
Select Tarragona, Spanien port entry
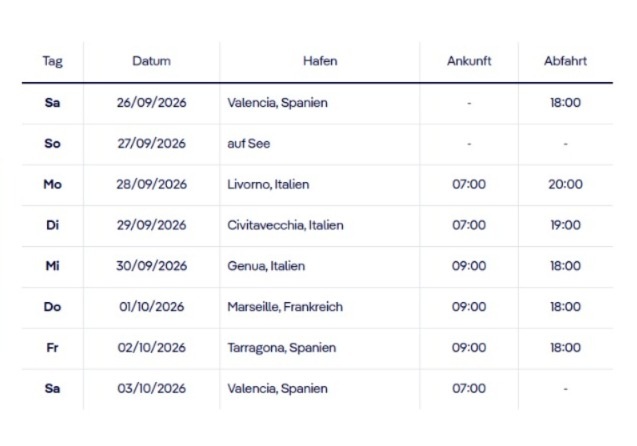[x=281, y=348]
